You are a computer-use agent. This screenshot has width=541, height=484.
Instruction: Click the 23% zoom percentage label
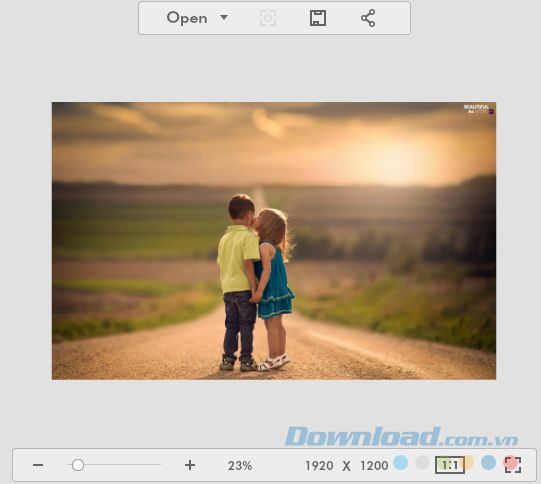tap(240, 466)
